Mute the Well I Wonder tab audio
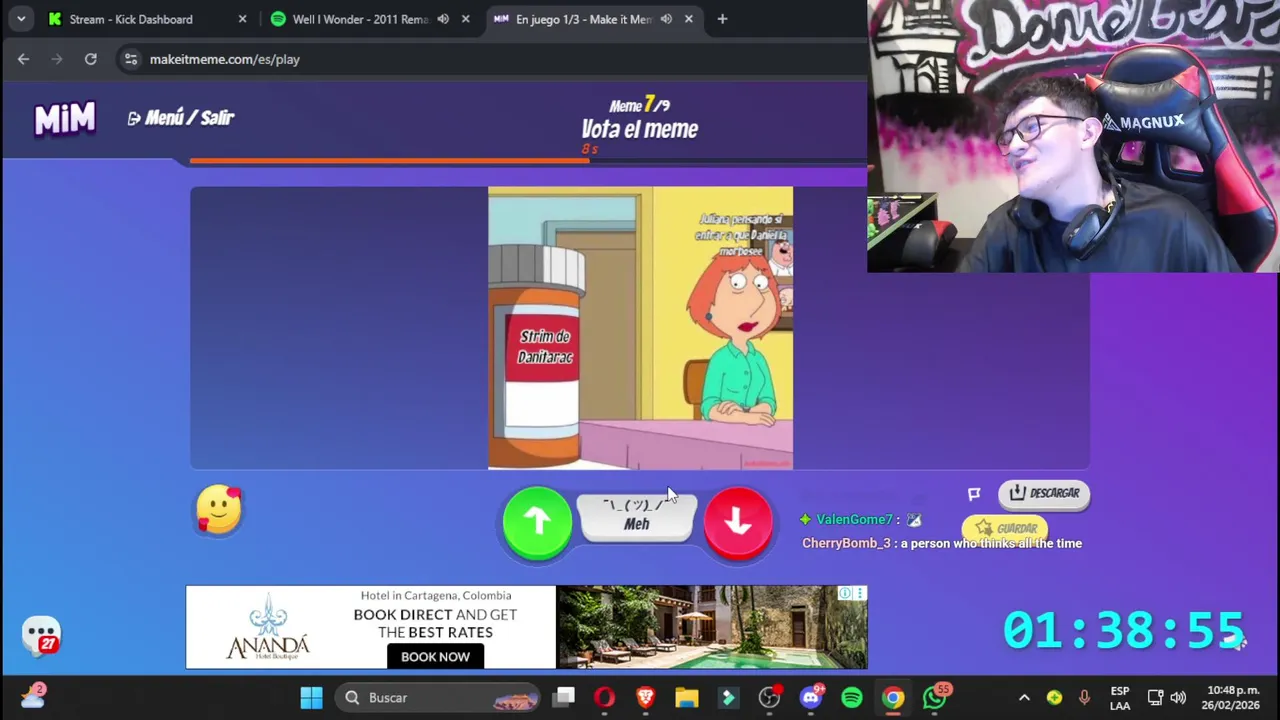 [x=443, y=19]
